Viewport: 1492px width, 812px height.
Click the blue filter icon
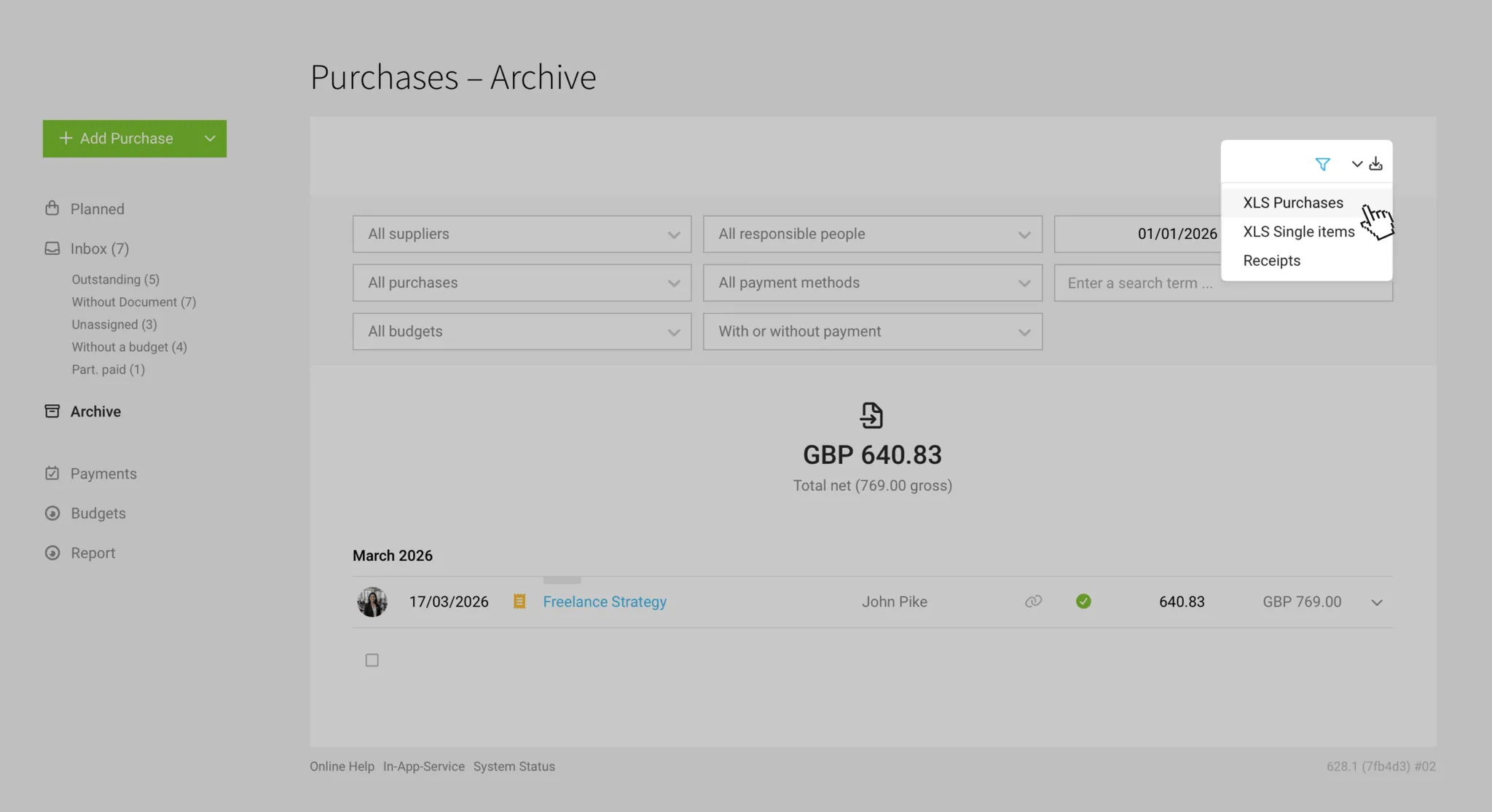point(1323,163)
